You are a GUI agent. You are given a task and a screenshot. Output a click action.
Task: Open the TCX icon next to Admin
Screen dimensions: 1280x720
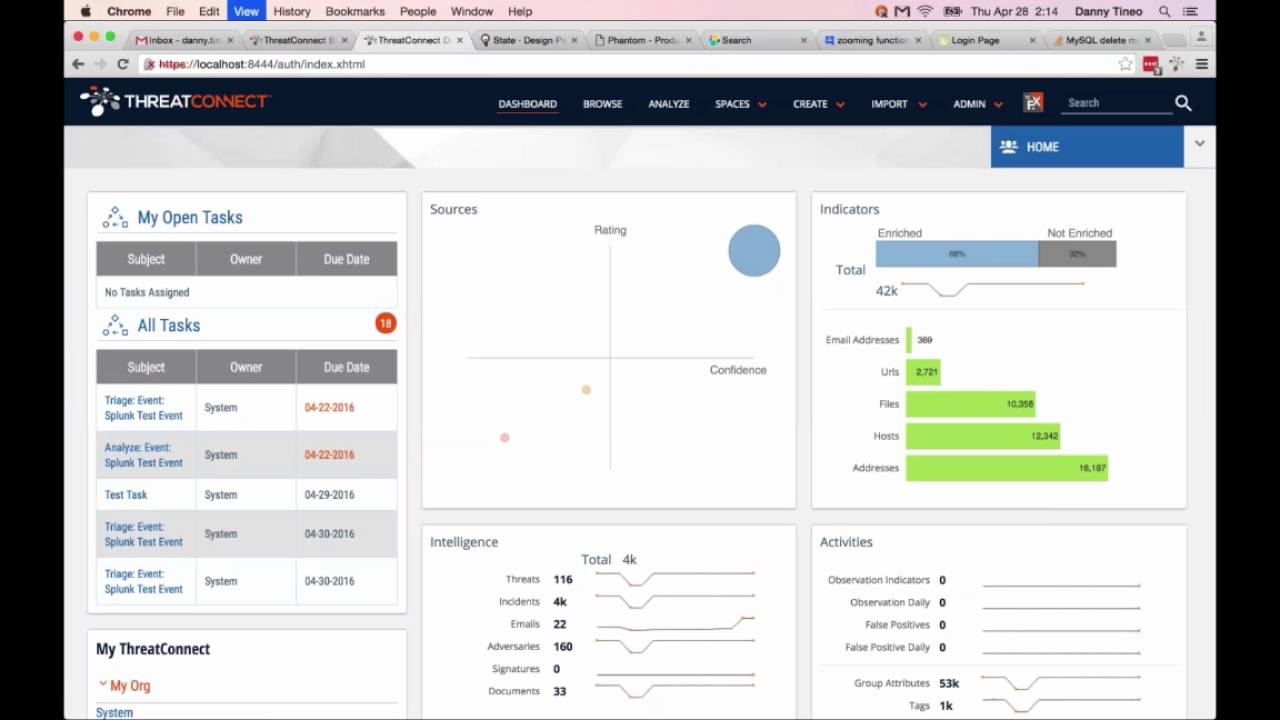[x=1033, y=102]
